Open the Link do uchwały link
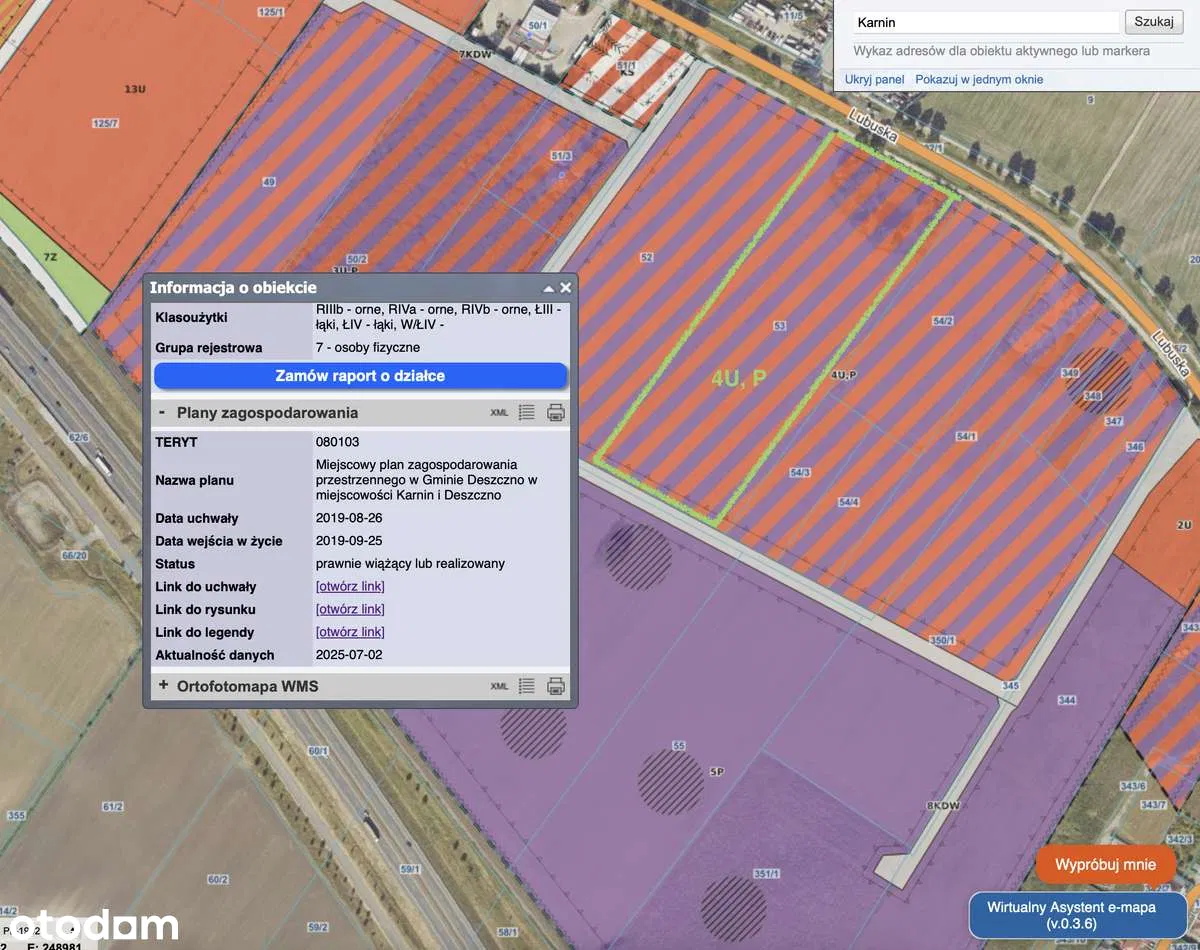1200x950 pixels. tap(350, 587)
